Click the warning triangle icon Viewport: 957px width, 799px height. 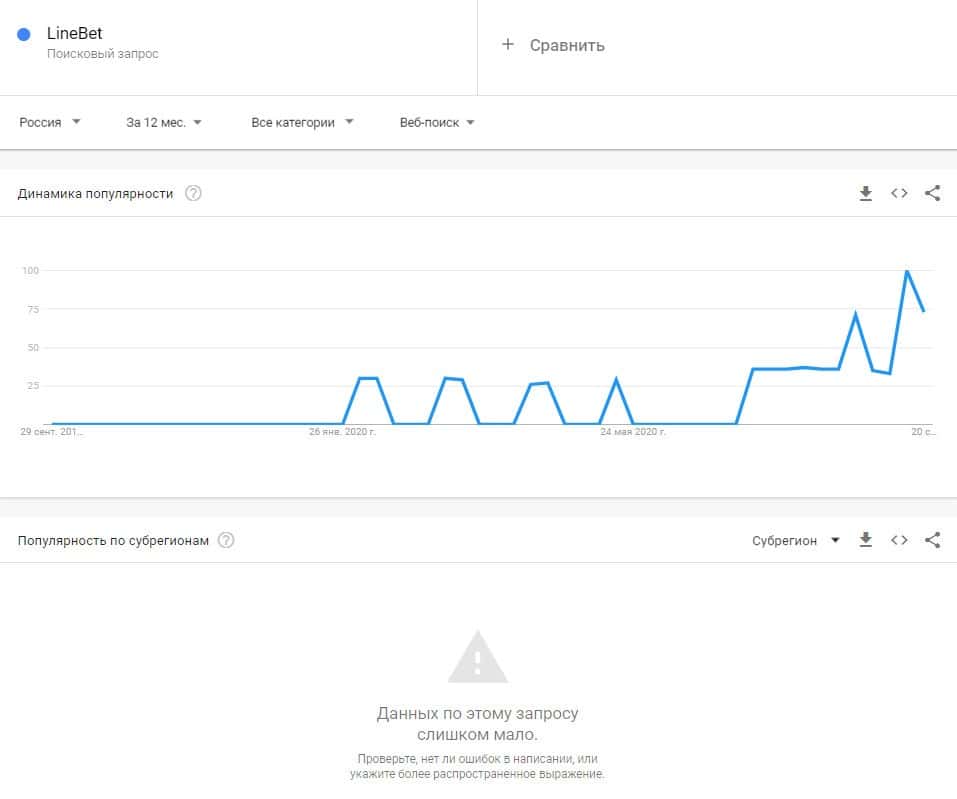coord(478,657)
